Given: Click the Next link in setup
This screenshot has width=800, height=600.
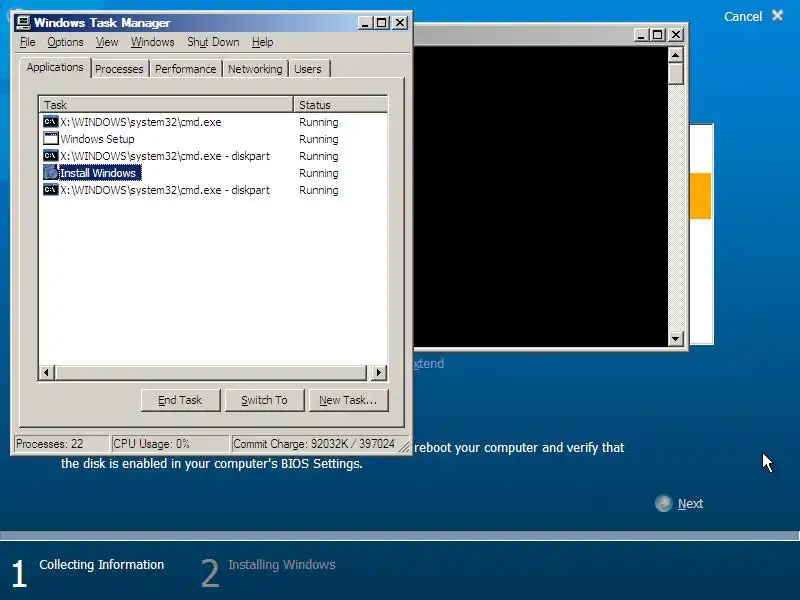Looking at the screenshot, I should [x=690, y=504].
